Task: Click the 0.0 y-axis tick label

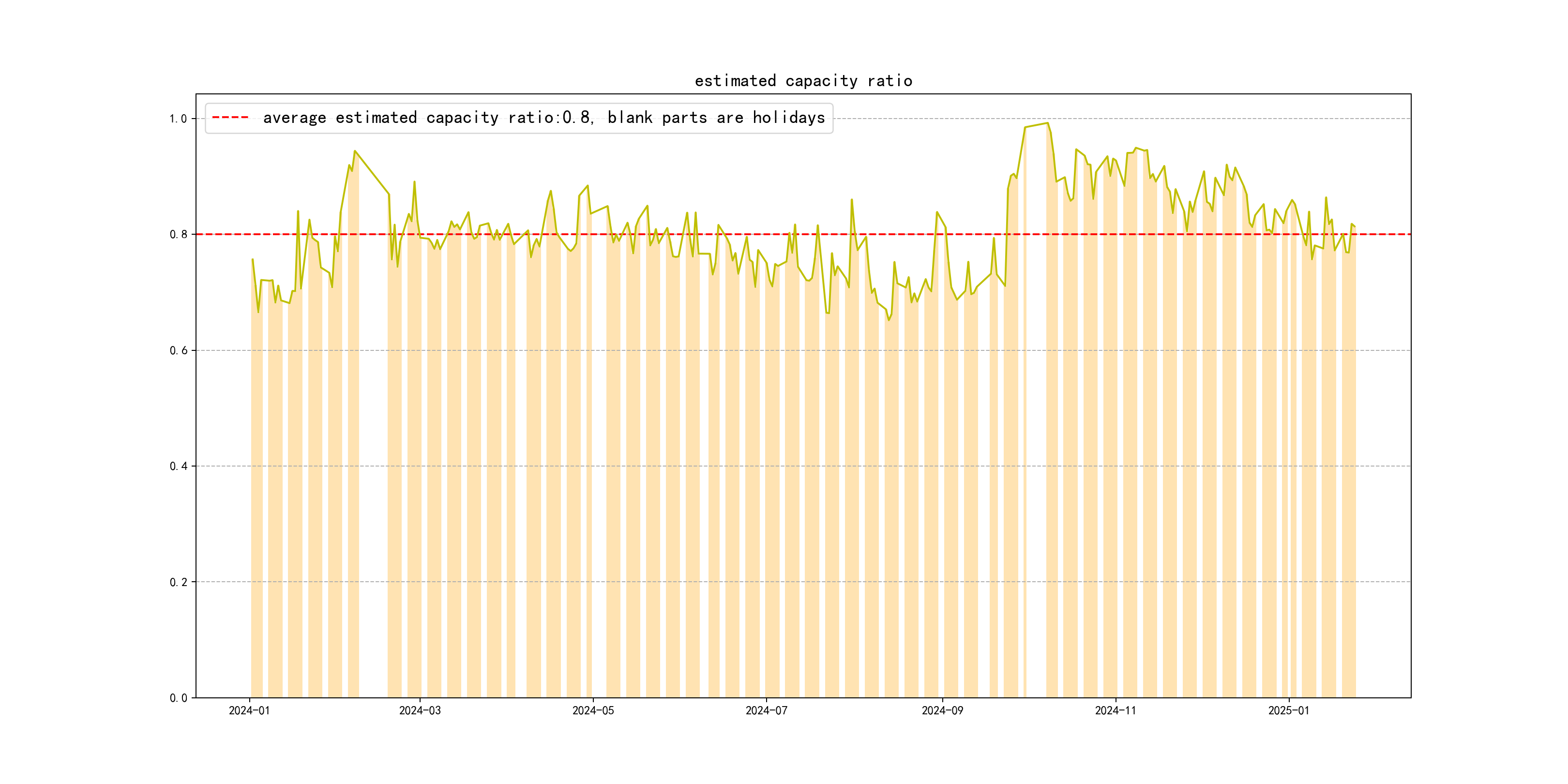Action: [178, 698]
